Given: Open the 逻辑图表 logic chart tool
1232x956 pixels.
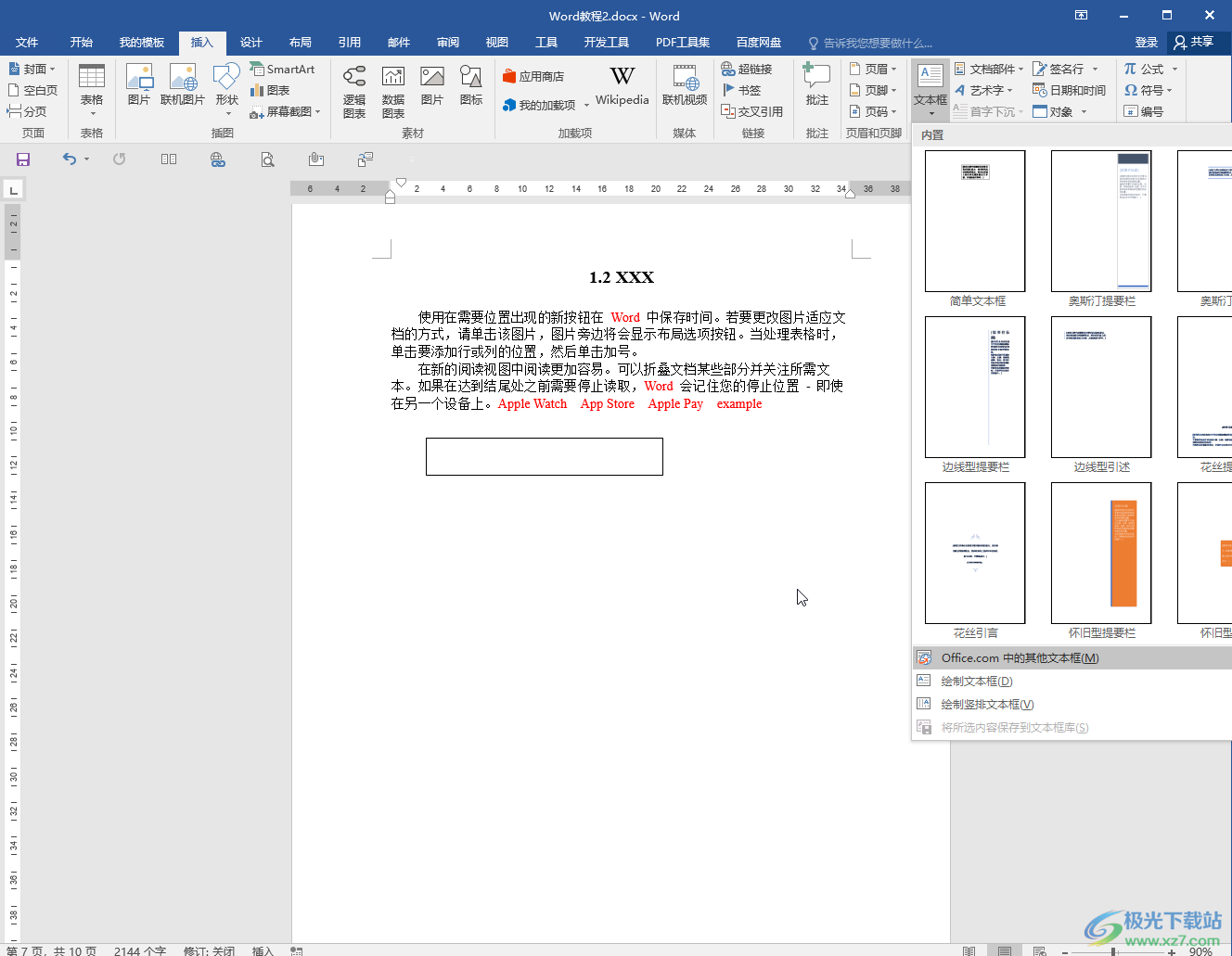Looking at the screenshot, I should pyautogui.click(x=354, y=91).
